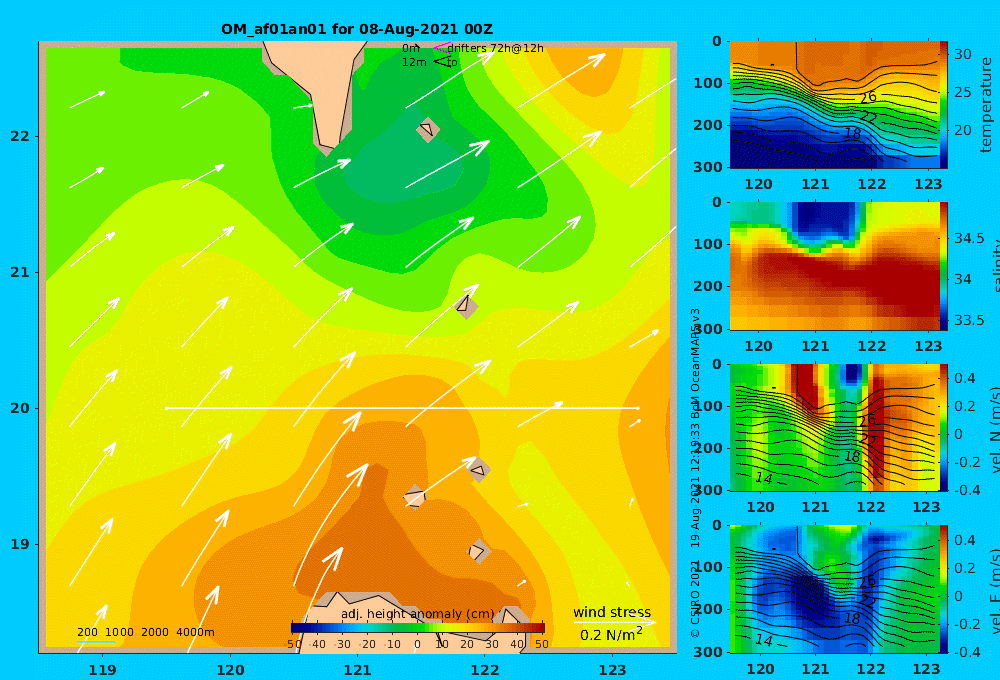Image resolution: width=1000 pixels, height=680 pixels.
Task: Open the salinity section panel
Action: [x=834, y=266]
